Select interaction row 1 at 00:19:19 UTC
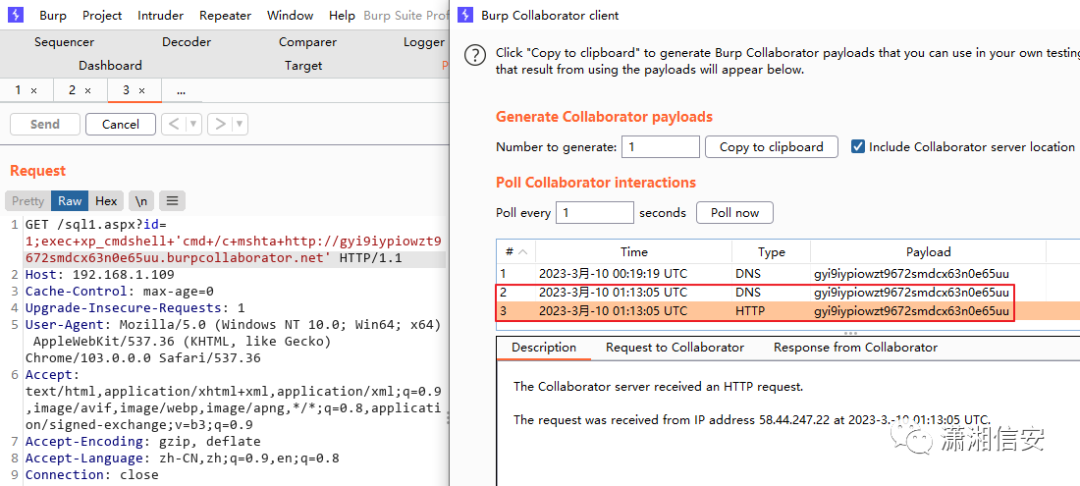The image size is (1080, 486). 788,273
